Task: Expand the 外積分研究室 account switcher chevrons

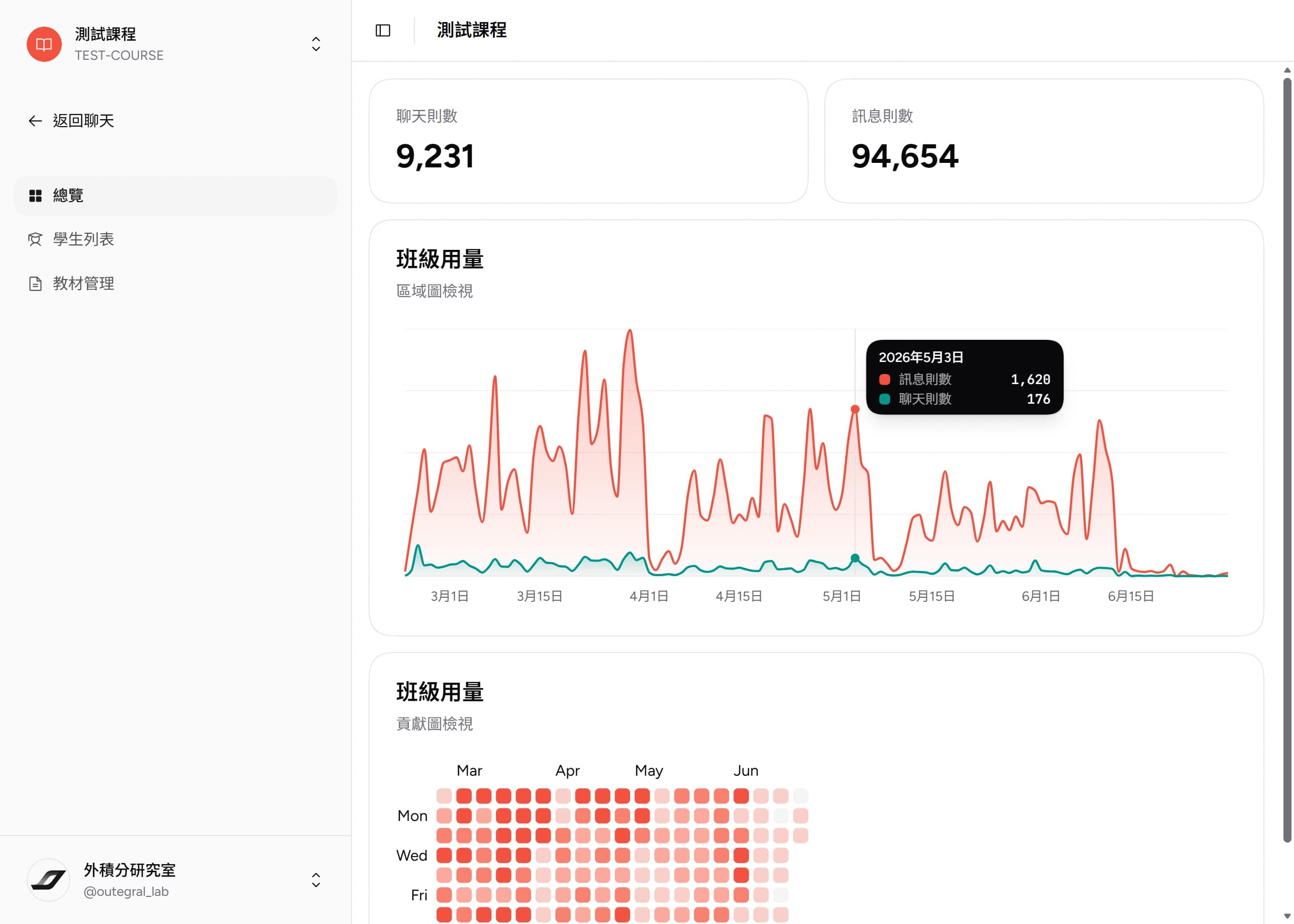Action: (x=316, y=880)
